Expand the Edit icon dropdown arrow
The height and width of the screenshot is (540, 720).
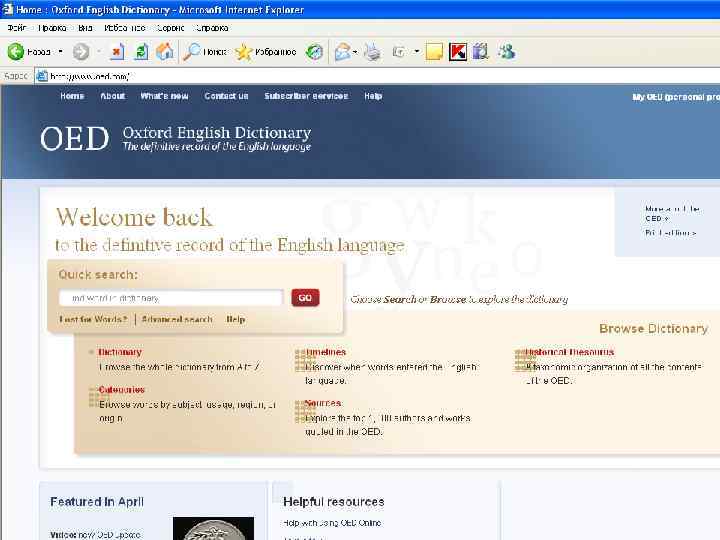tap(416, 51)
